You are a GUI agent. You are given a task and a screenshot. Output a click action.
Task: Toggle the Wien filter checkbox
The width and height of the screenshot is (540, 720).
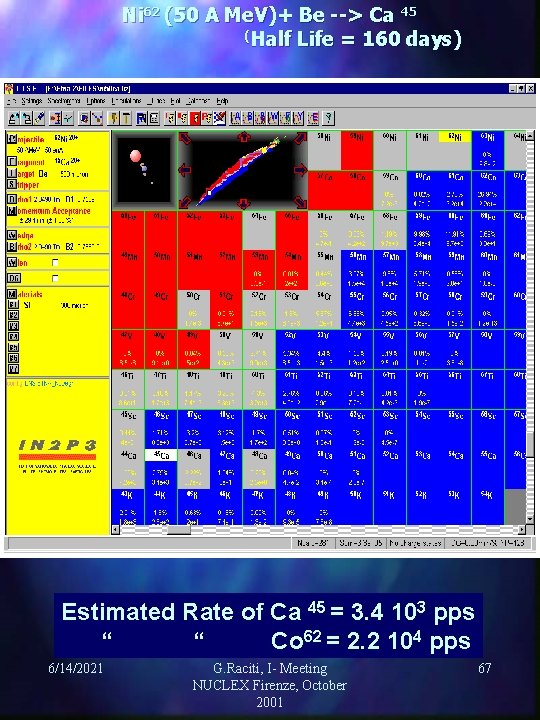55,263
